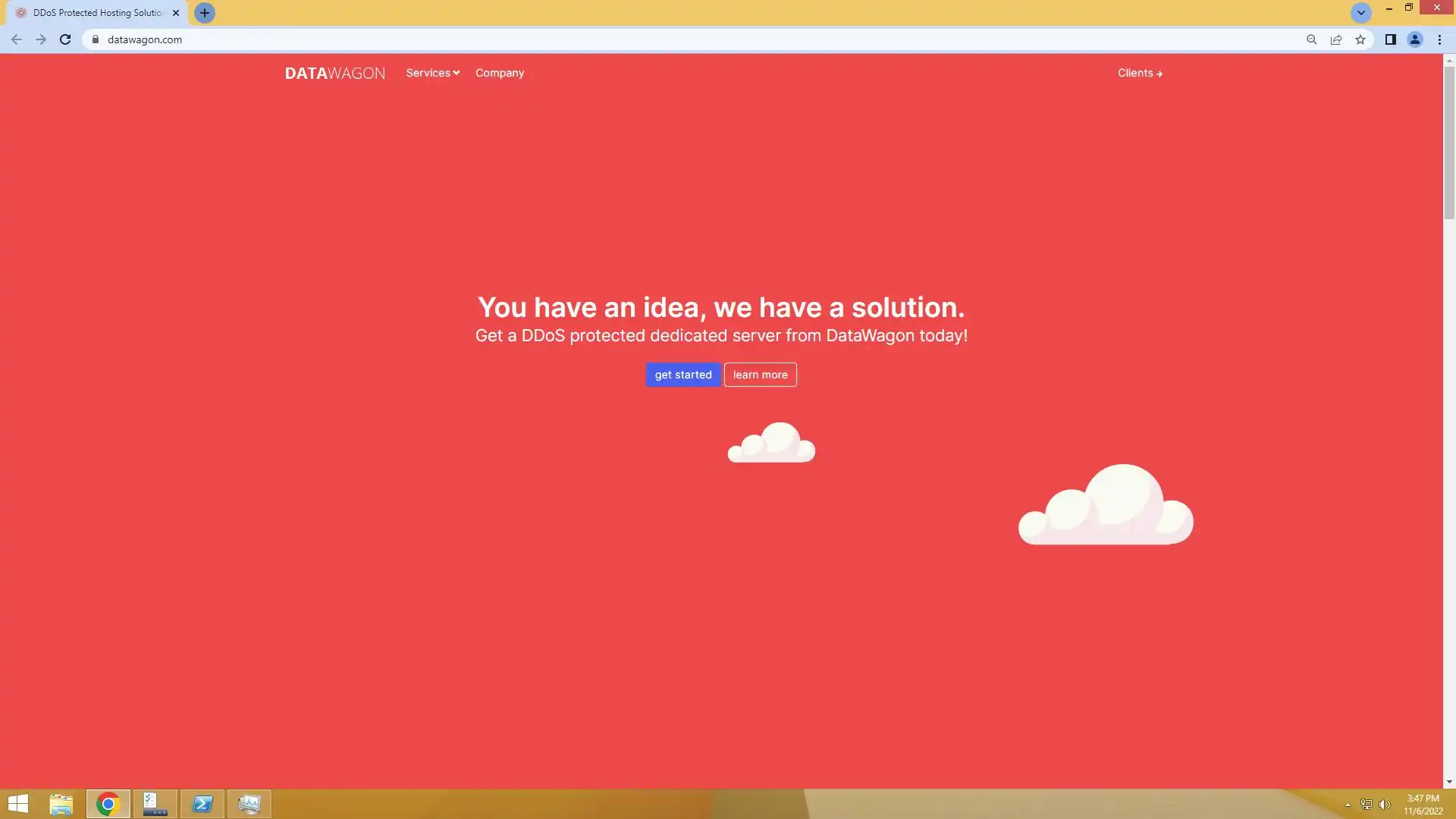Open the Clients link
Image resolution: width=1456 pixels, height=819 pixels.
pos(1139,73)
